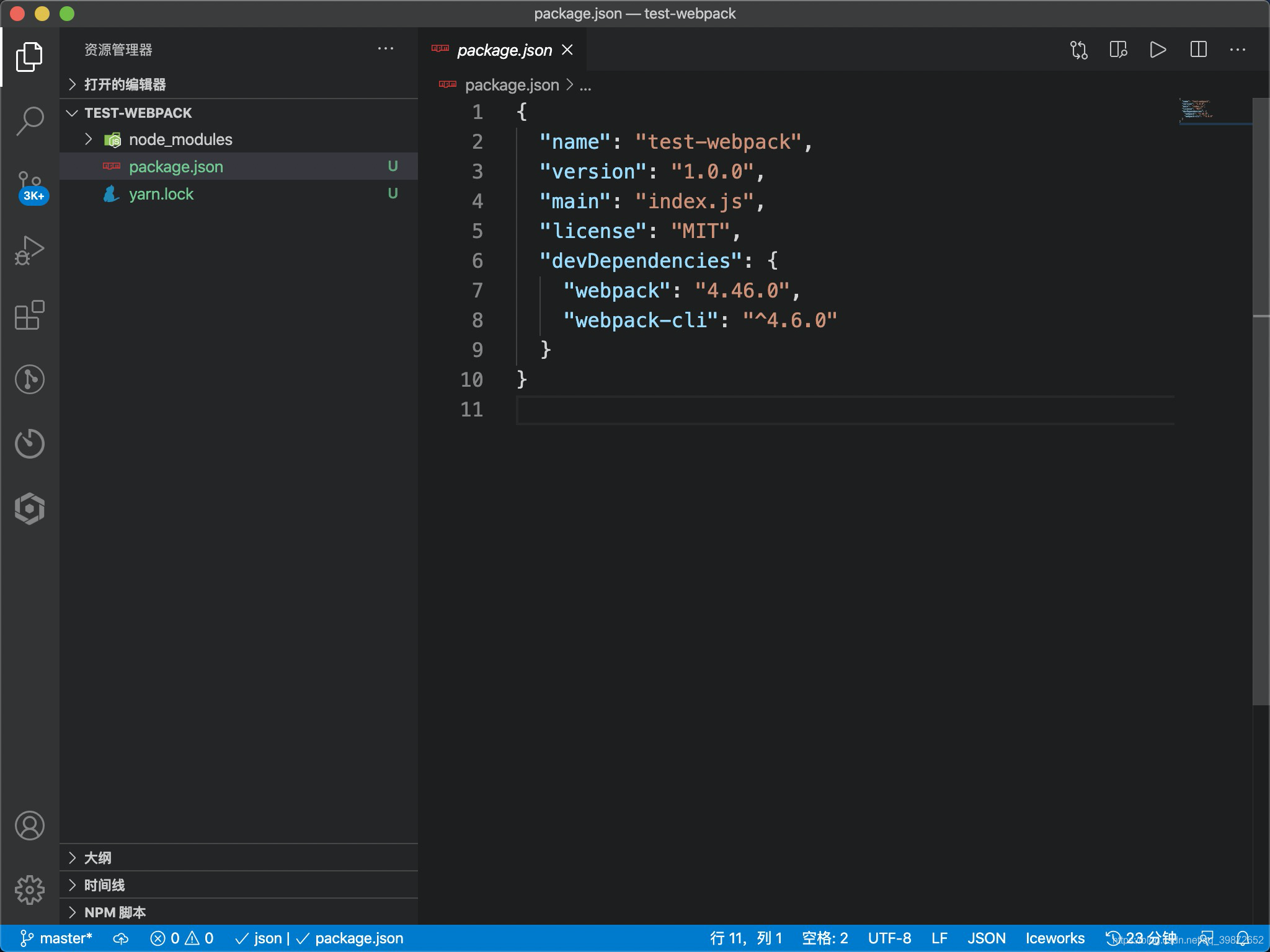Expand the 打开的编辑器 section
1270x952 pixels.
point(239,84)
